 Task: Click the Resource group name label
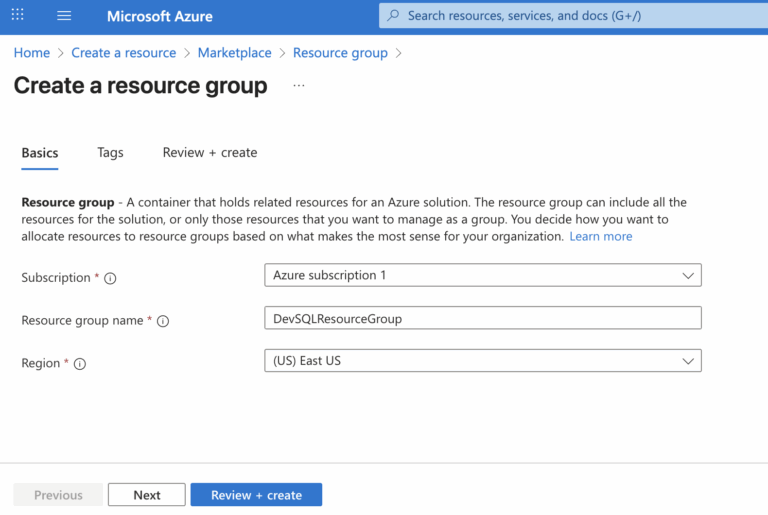(82, 320)
